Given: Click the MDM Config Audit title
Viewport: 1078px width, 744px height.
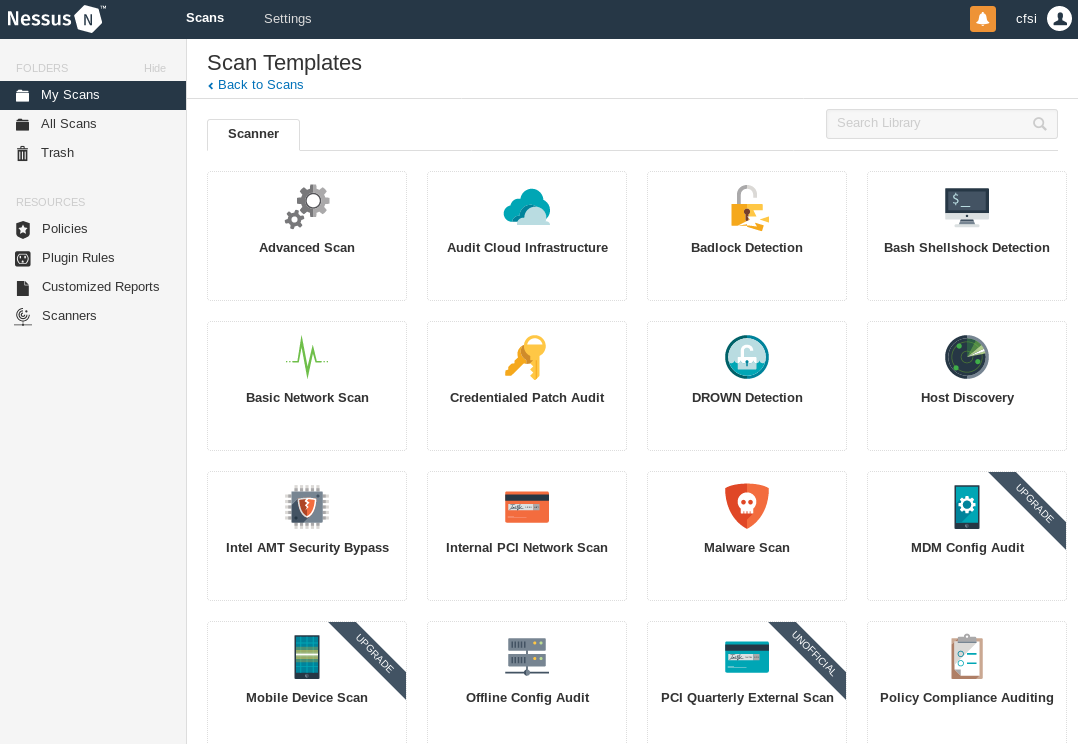Looking at the screenshot, I should [x=967, y=547].
